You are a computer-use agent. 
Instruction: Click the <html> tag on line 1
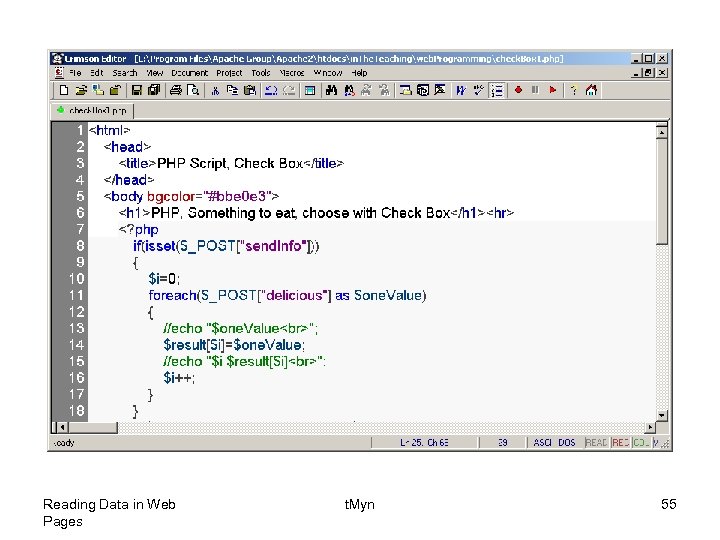[x=109, y=130]
